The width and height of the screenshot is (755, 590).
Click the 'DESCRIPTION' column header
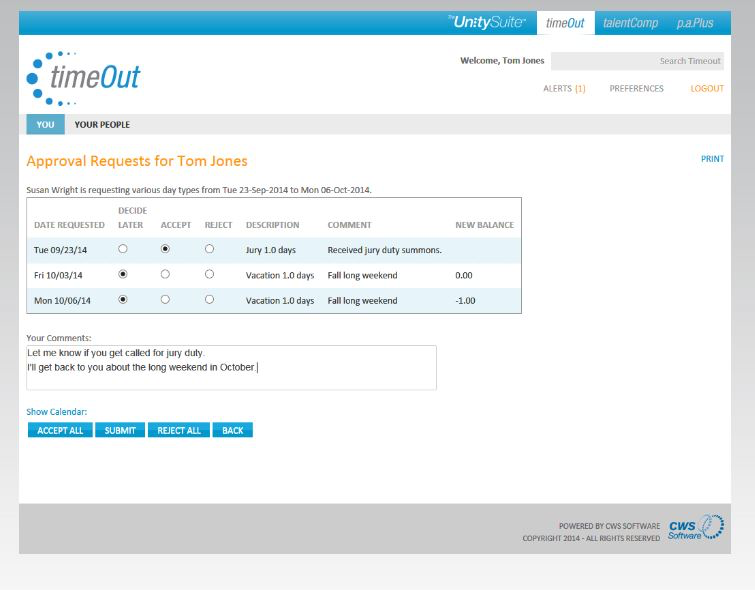pos(273,225)
